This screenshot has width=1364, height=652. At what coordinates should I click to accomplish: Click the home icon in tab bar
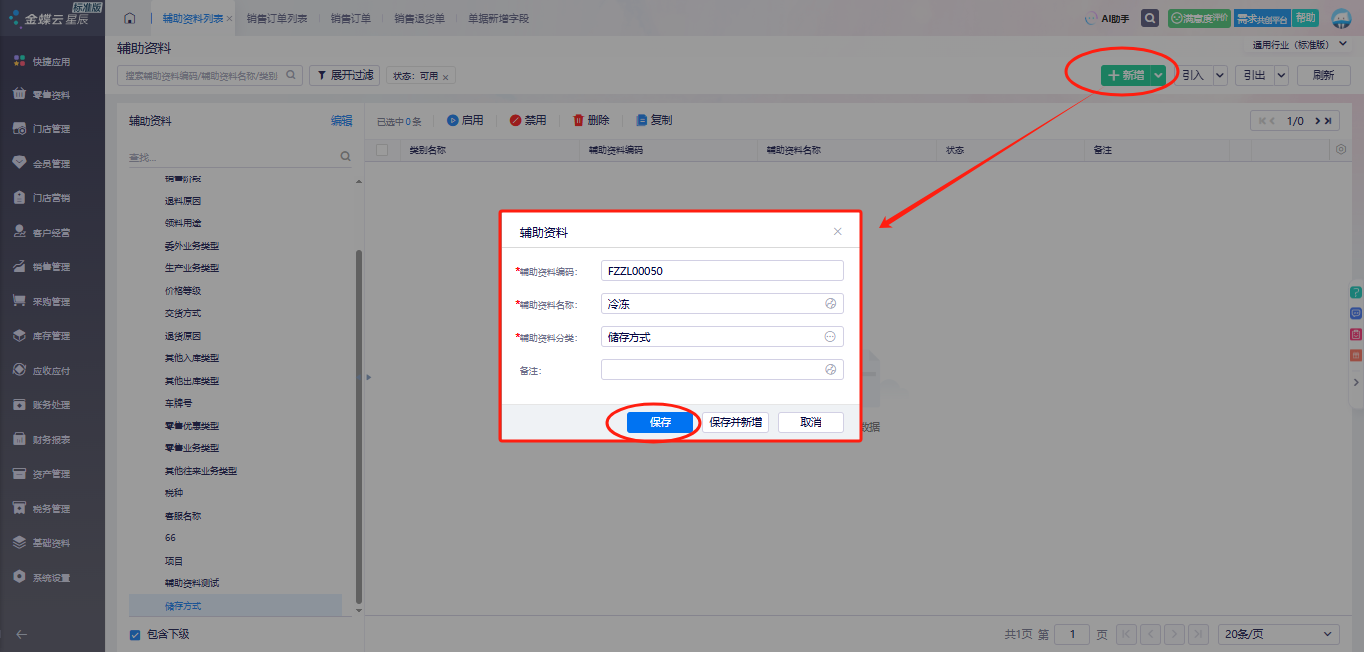pos(129,18)
